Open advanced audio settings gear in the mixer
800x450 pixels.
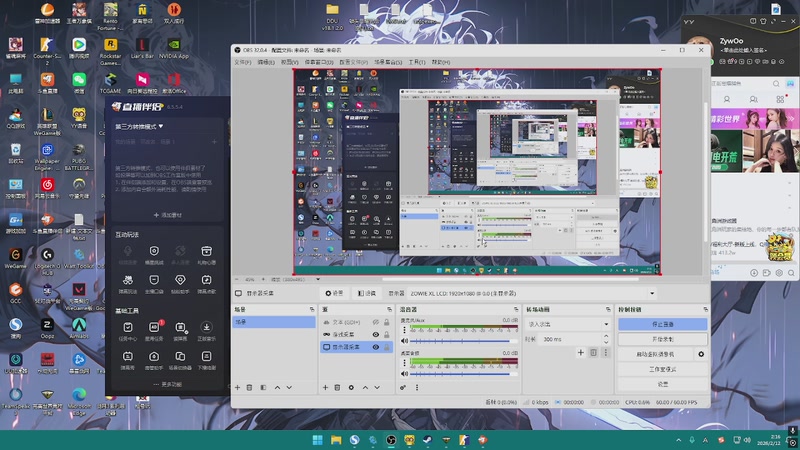pos(403,387)
